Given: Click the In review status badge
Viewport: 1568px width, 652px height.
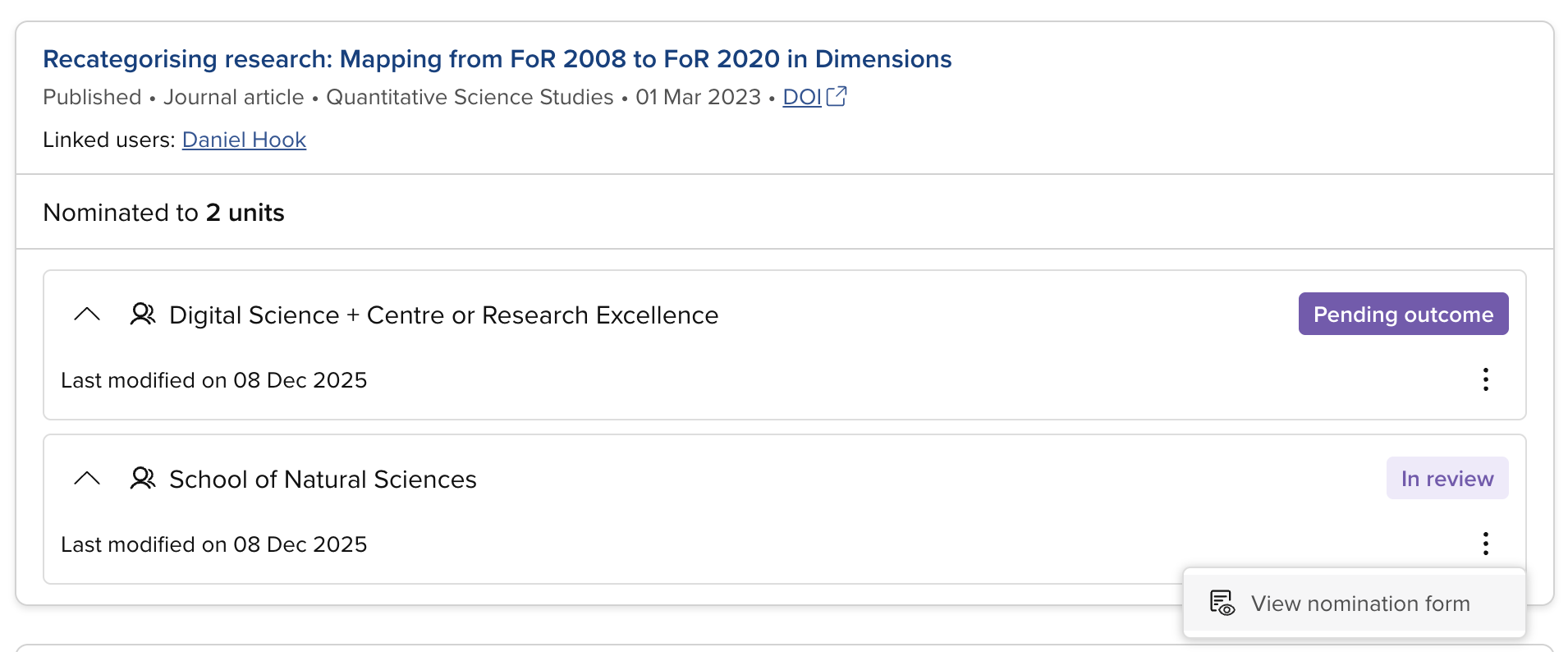Looking at the screenshot, I should pos(1447,478).
